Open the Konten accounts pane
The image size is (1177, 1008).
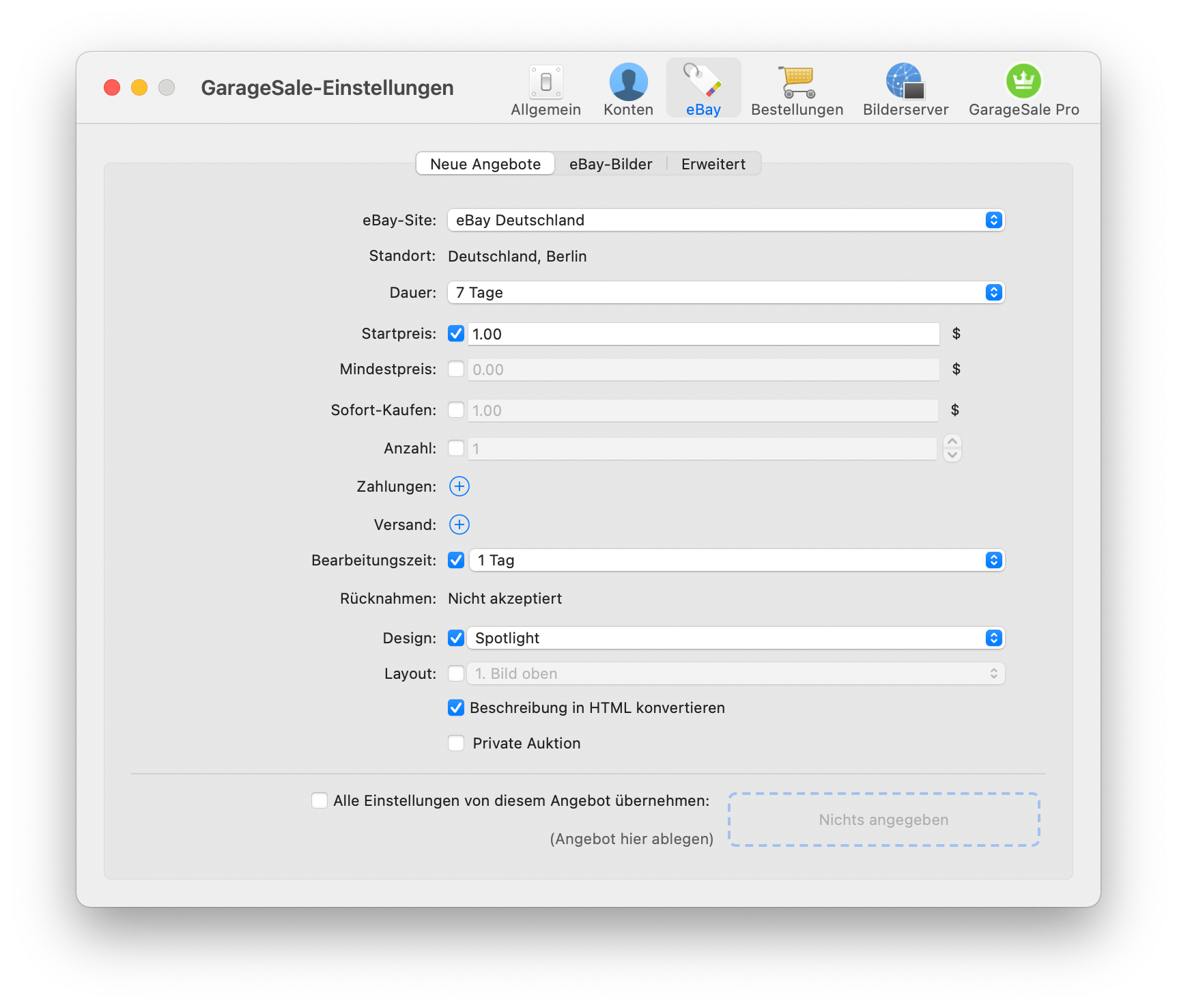coord(628,90)
